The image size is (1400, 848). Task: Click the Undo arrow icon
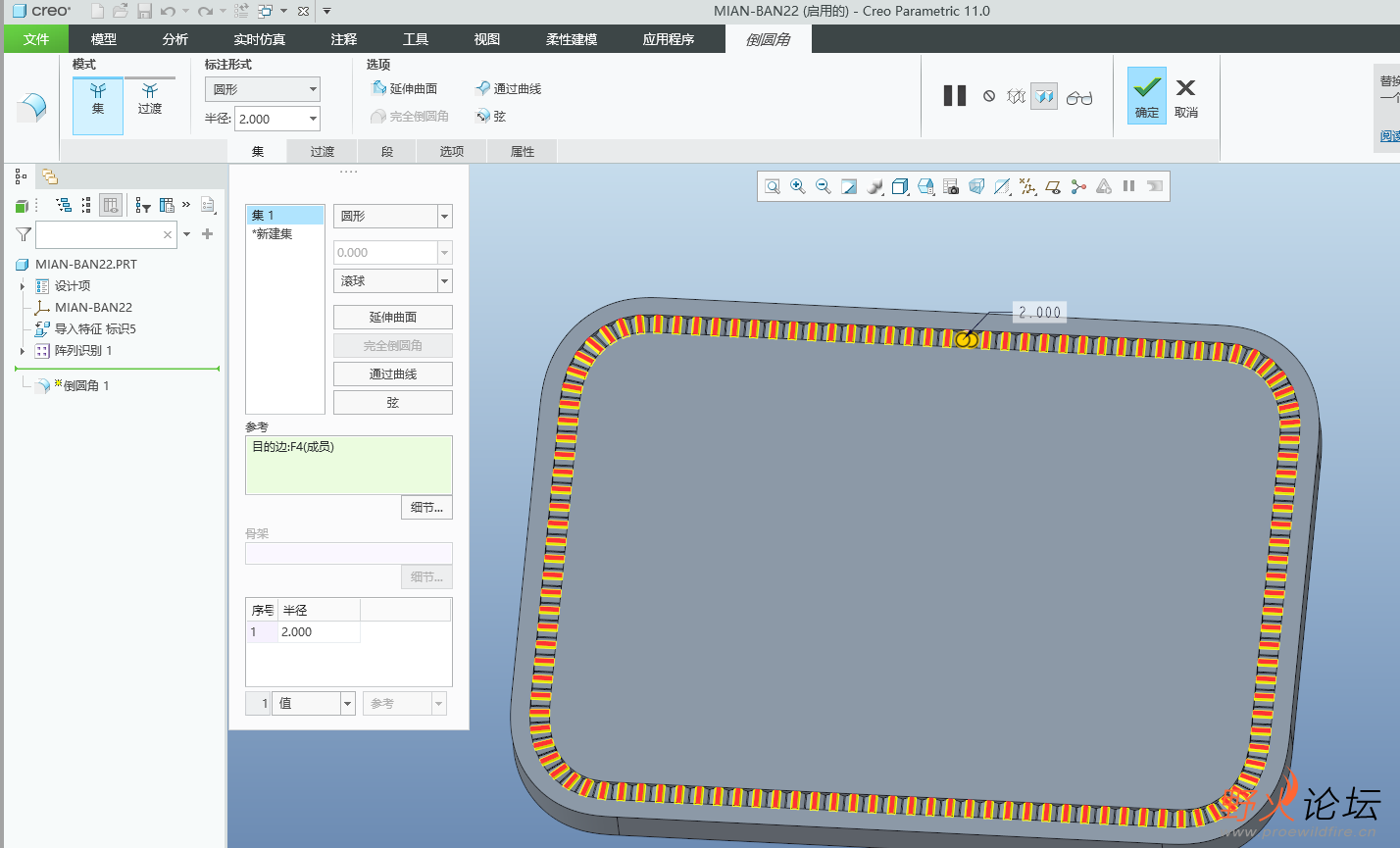168,11
